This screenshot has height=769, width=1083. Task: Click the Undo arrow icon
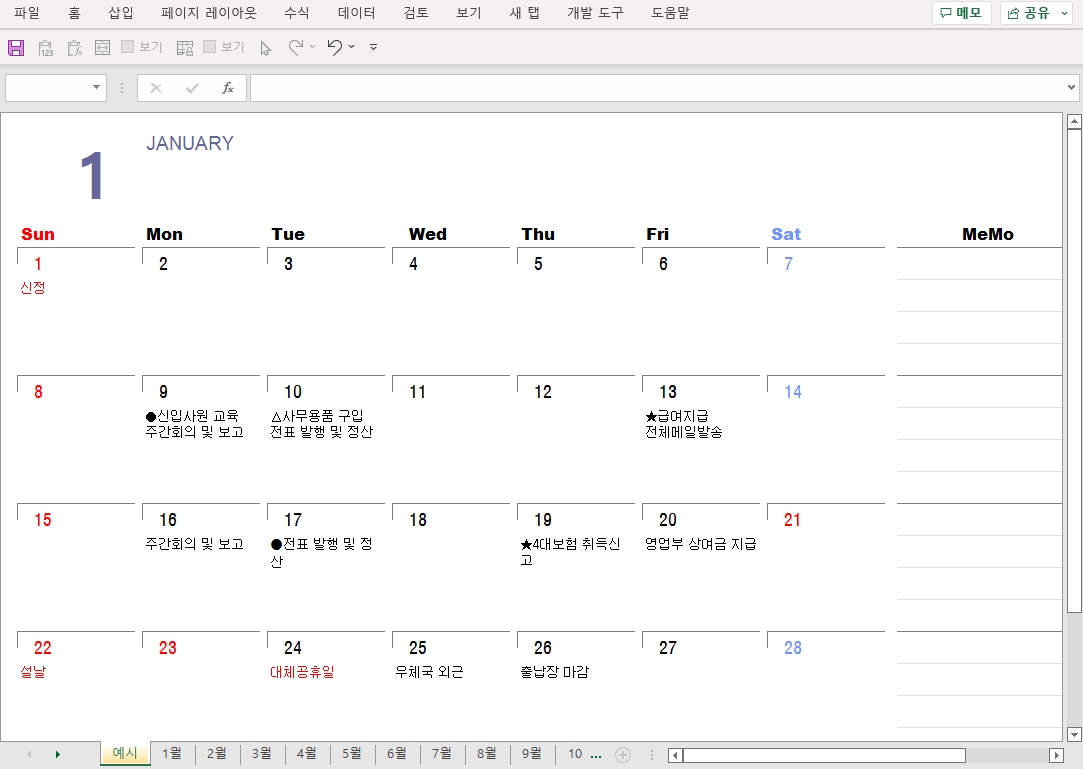click(x=335, y=47)
